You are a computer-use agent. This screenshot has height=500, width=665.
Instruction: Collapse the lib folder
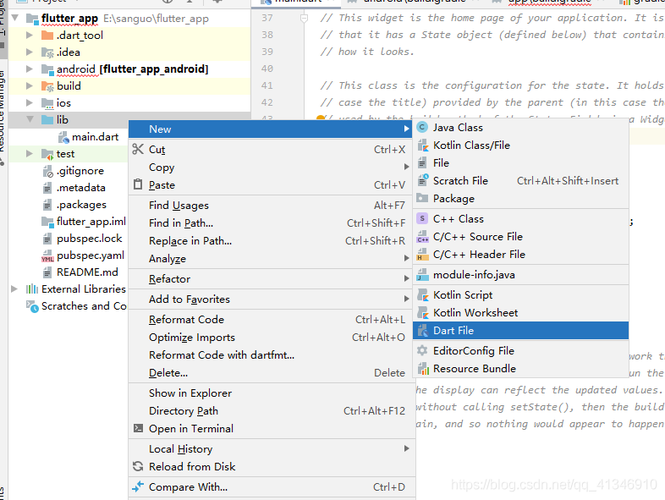[30, 119]
